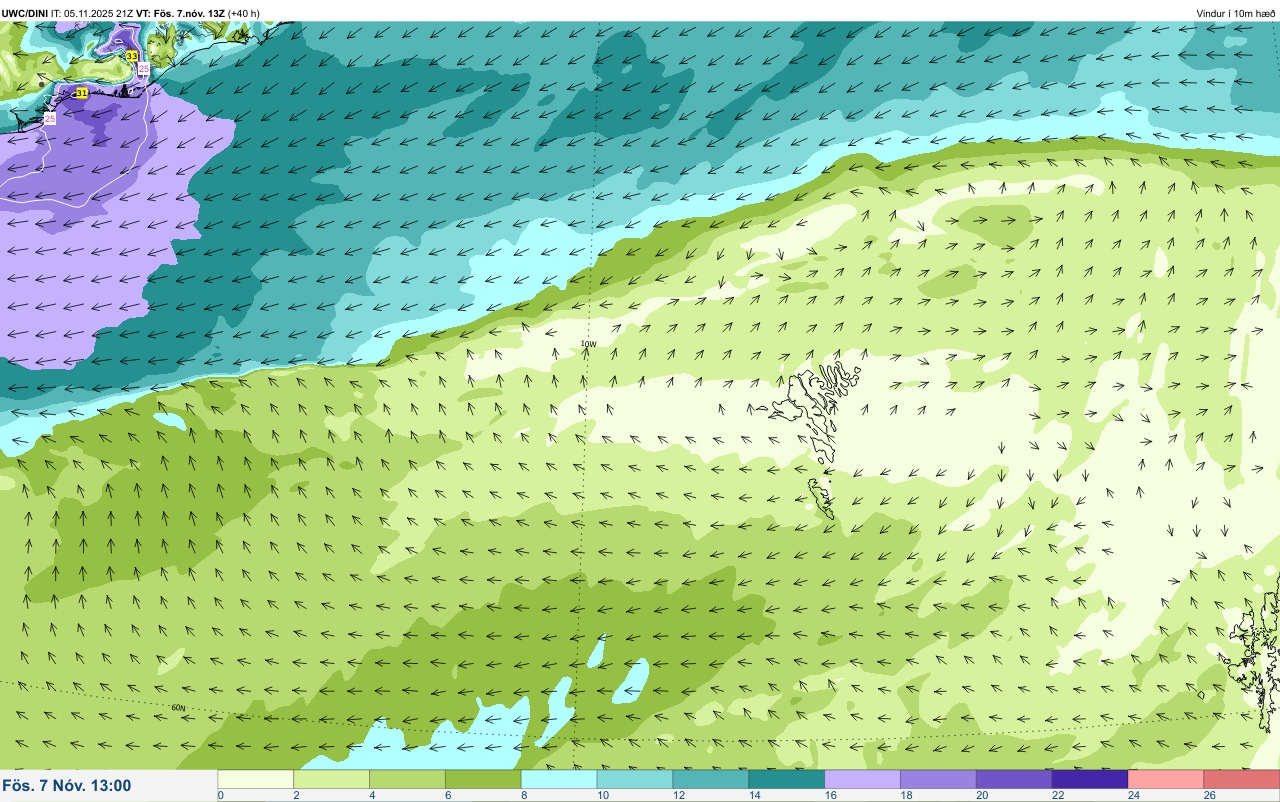Select the bright cyan 8–10 legend swatch

559,779
